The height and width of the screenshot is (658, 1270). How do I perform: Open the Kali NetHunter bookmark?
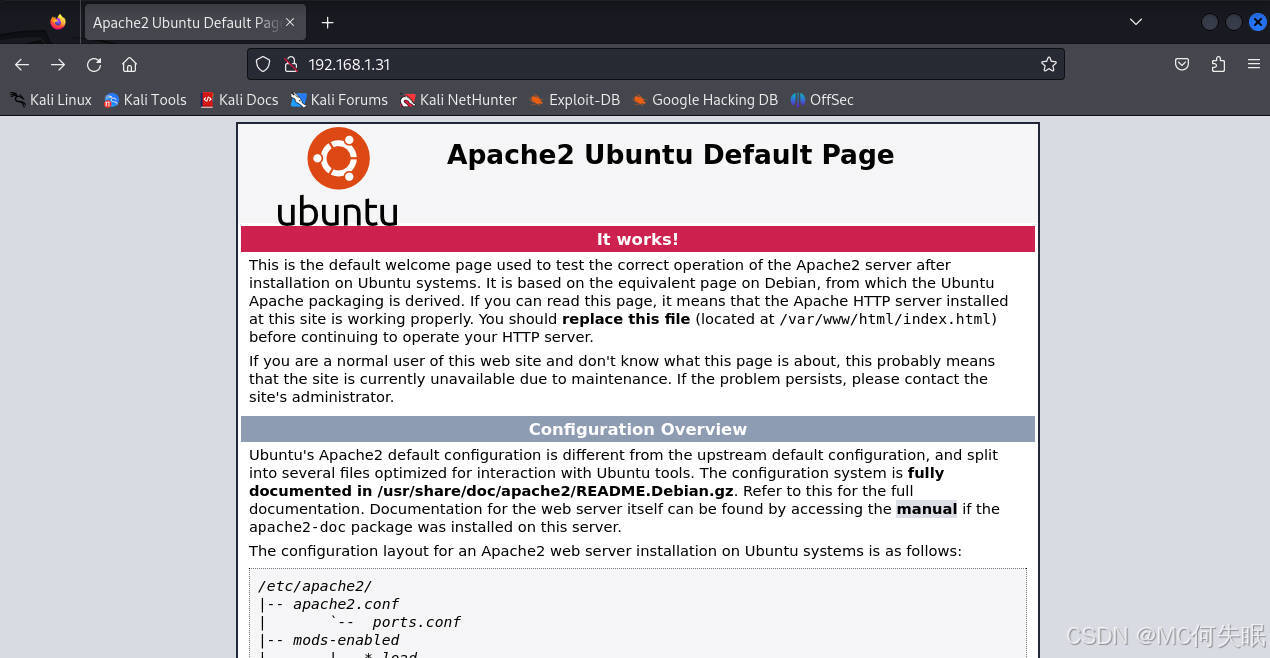458,99
